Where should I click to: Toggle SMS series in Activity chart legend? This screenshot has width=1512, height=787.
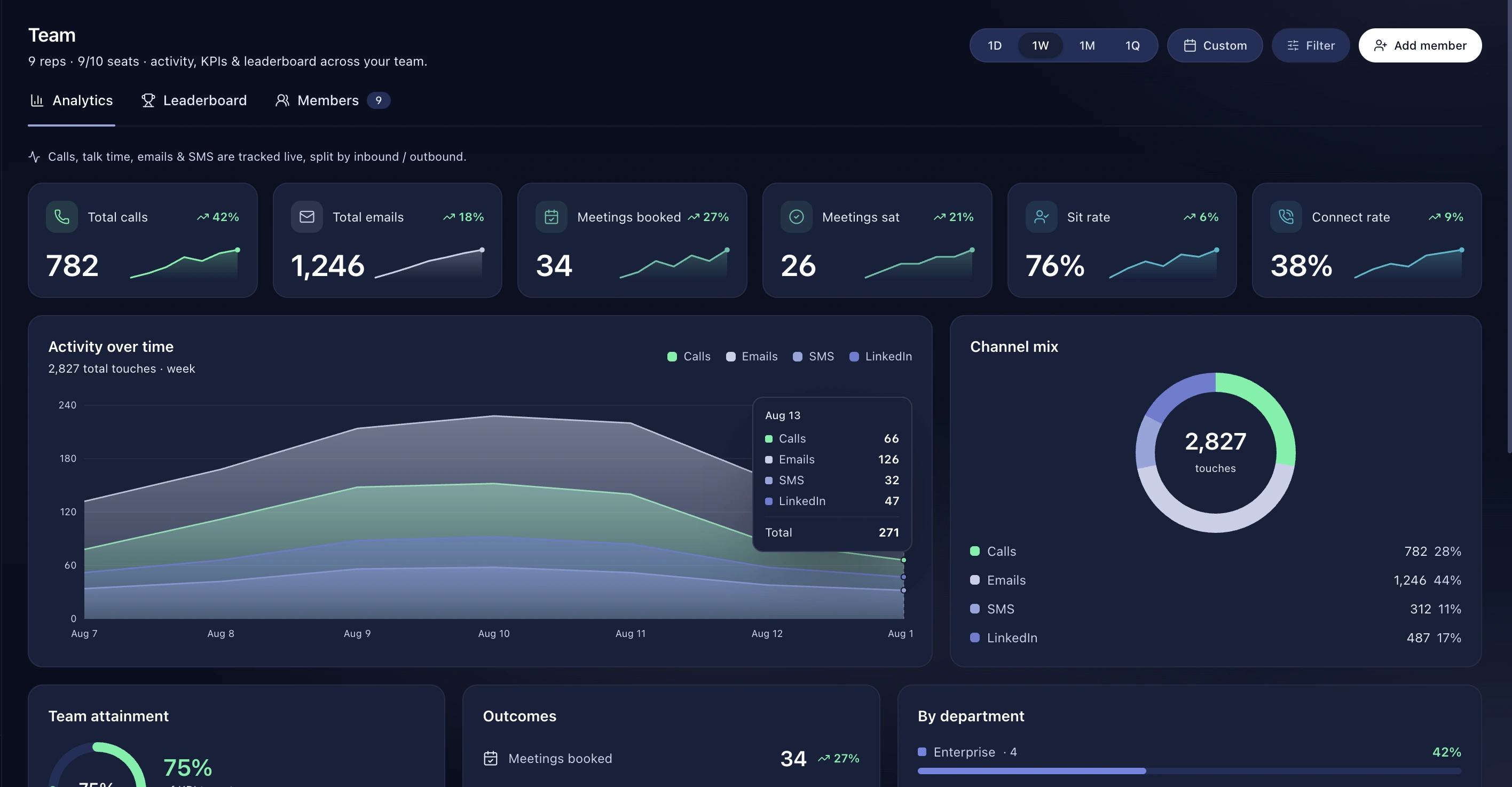pos(813,356)
